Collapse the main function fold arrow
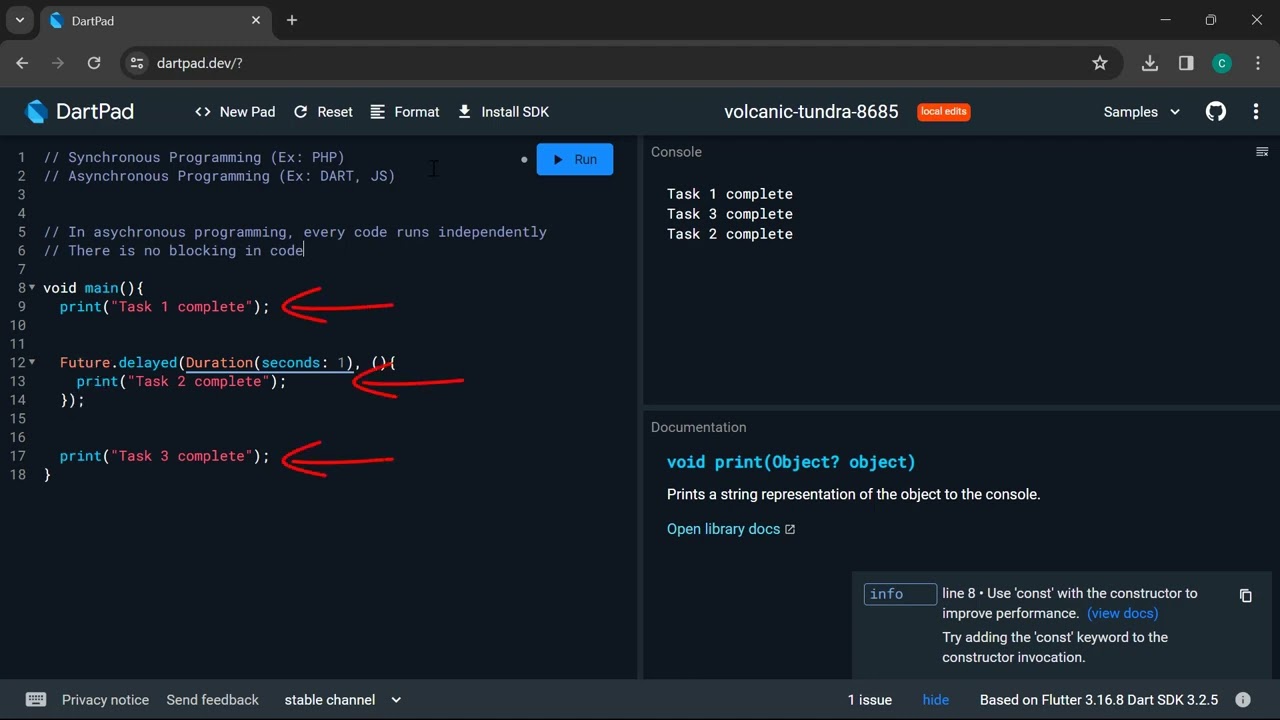 (x=32, y=288)
